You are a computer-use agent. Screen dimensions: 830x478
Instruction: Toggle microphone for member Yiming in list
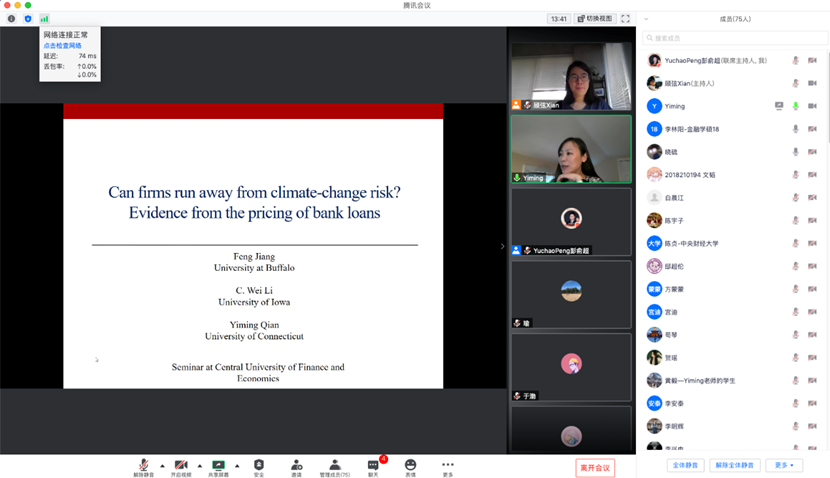click(796, 106)
